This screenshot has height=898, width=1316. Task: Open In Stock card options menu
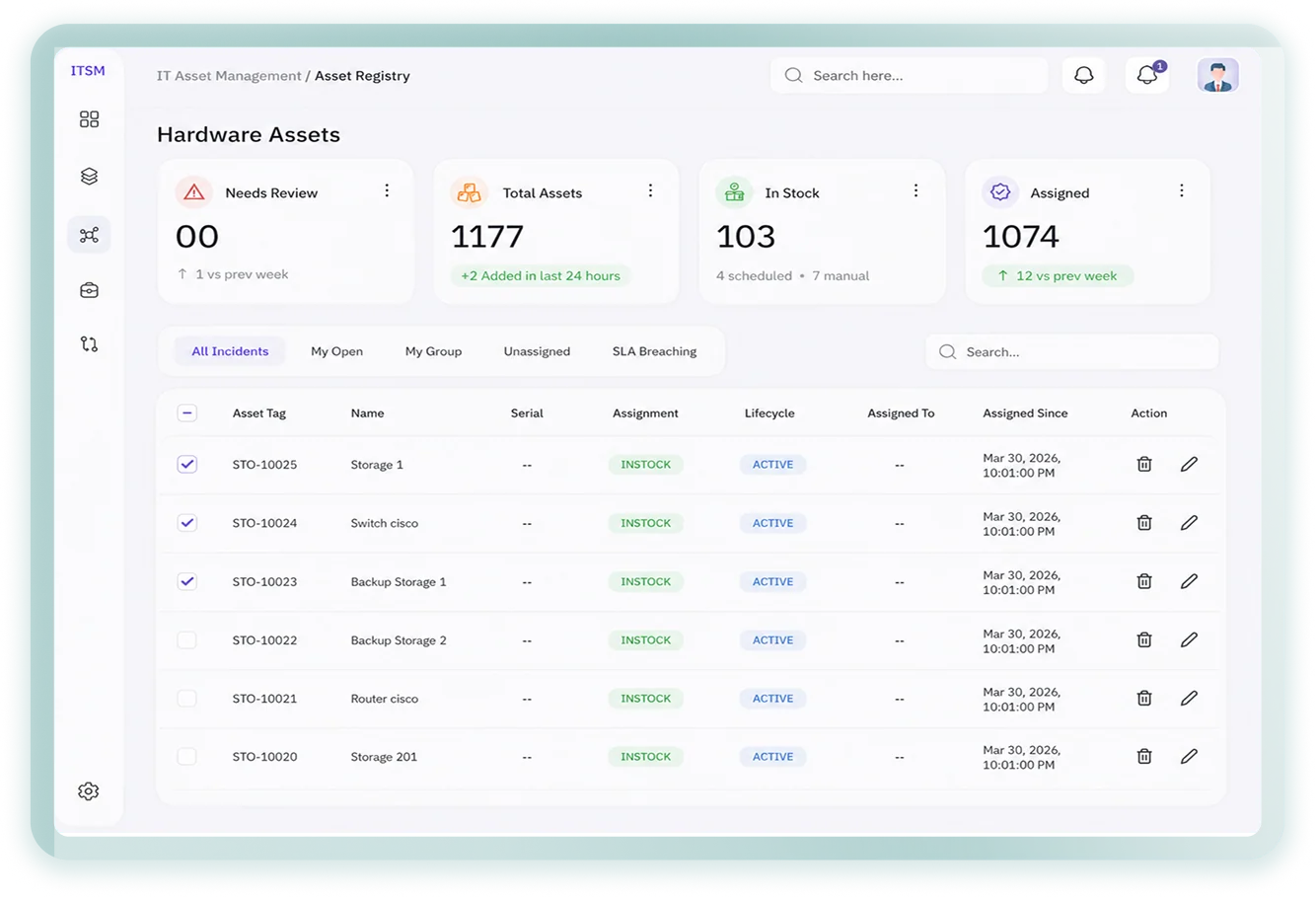click(915, 190)
